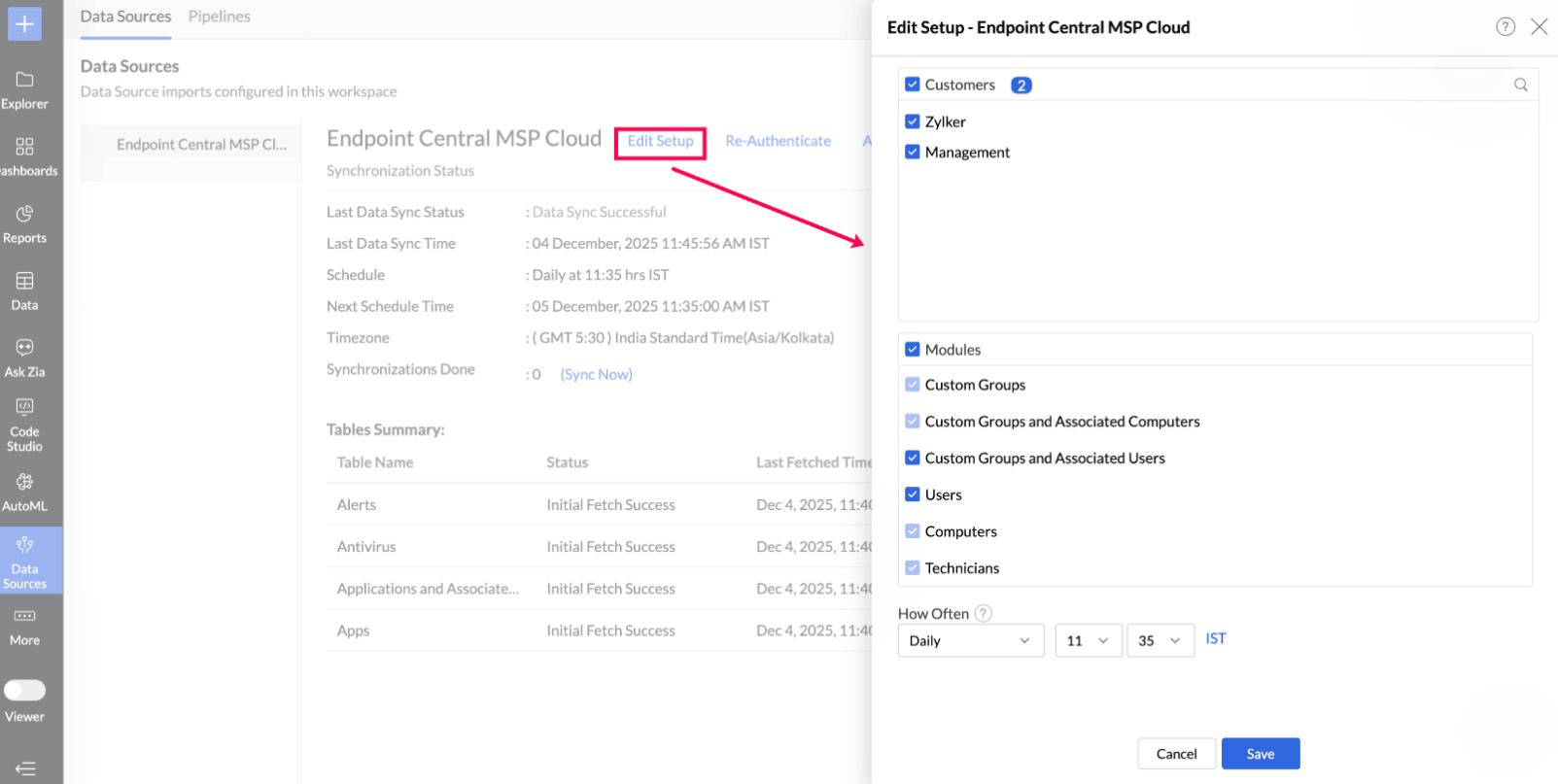Open the hour dropdown showing 11
This screenshot has height=784, width=1558.
coord(1088,640)
